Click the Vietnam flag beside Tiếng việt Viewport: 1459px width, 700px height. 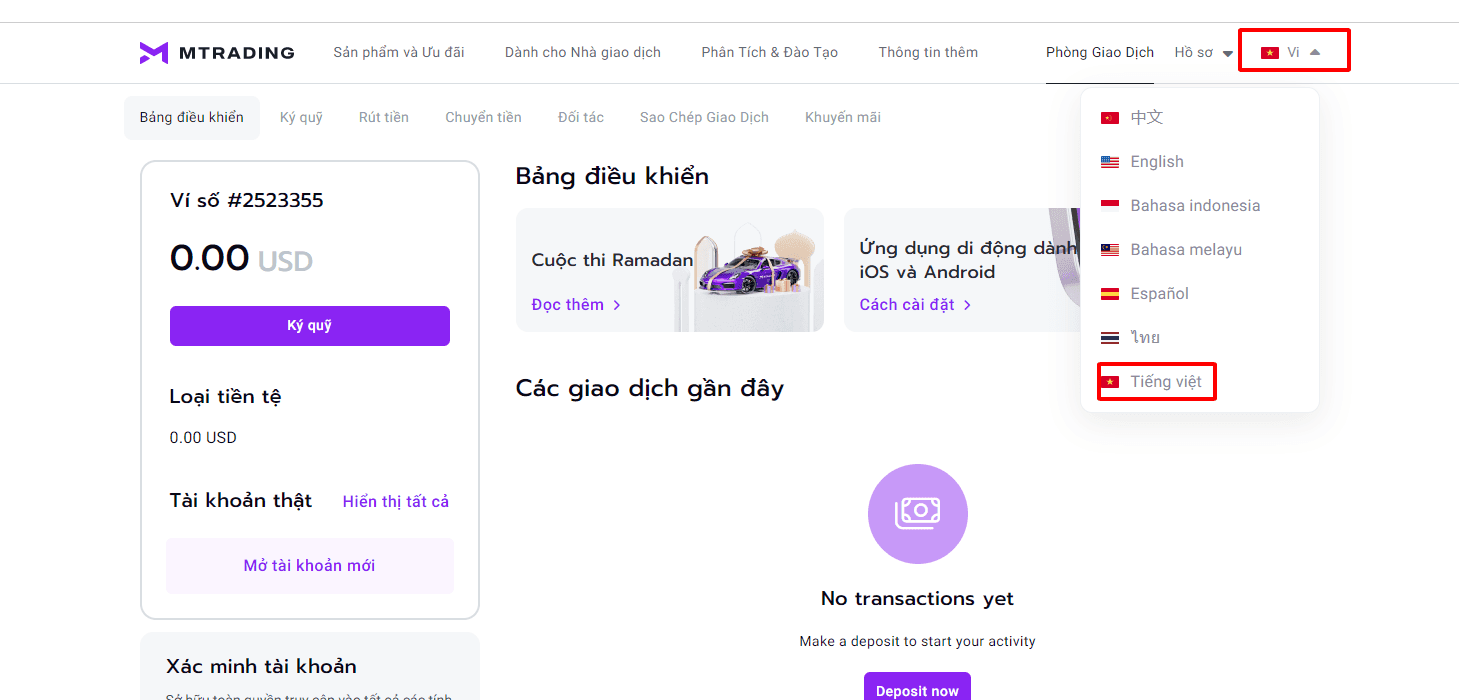click(1109, 382)
